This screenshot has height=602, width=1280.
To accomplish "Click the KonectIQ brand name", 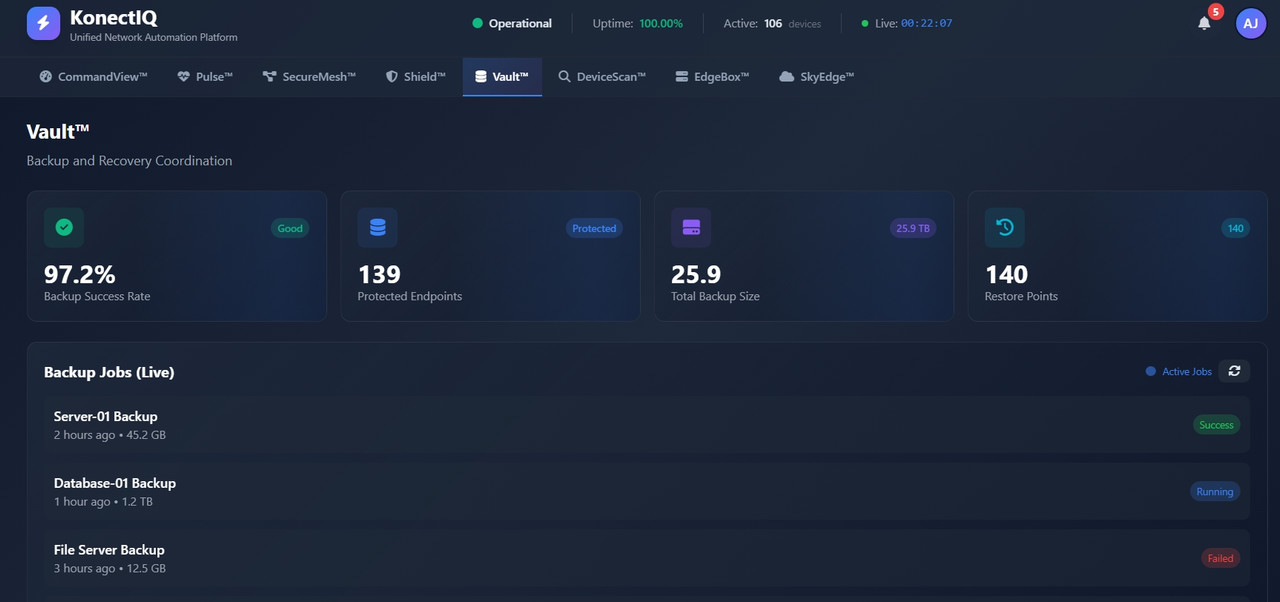I will [113, 18].
